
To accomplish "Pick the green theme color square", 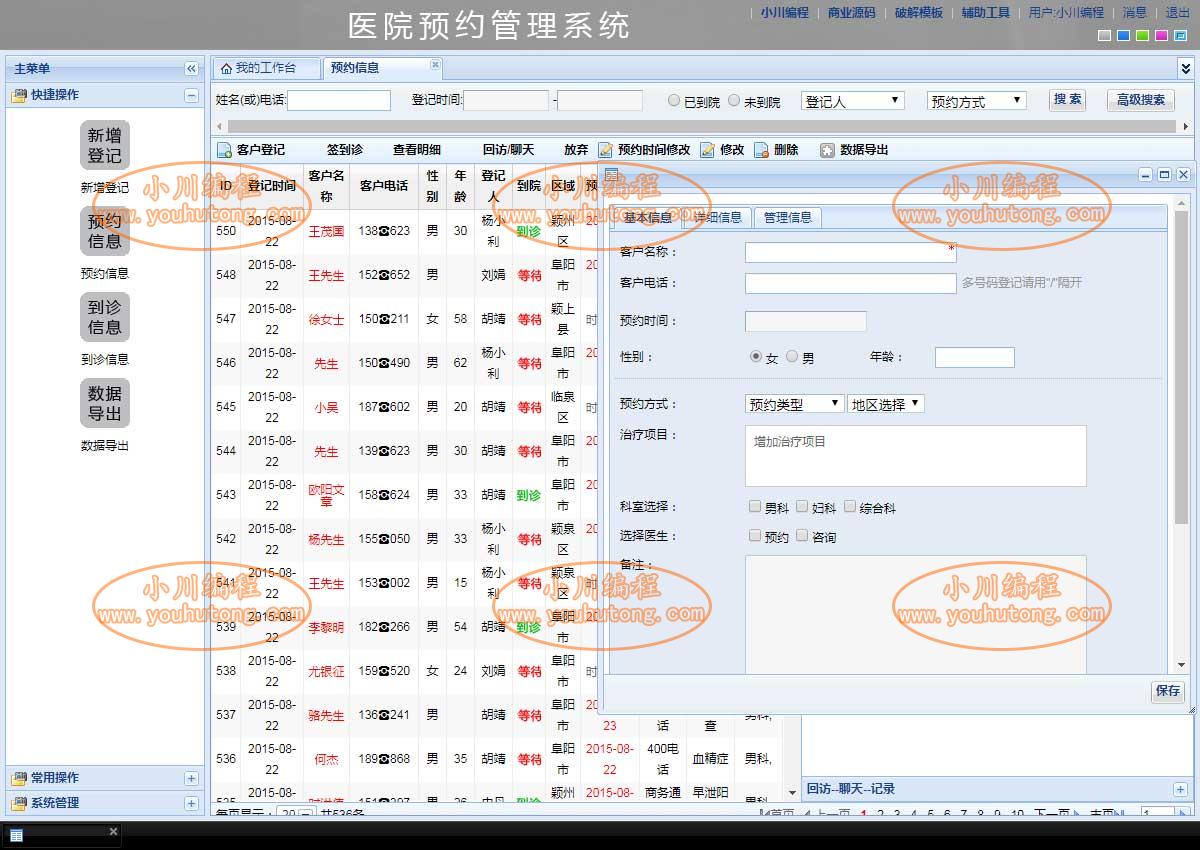I will (1142, 36).
